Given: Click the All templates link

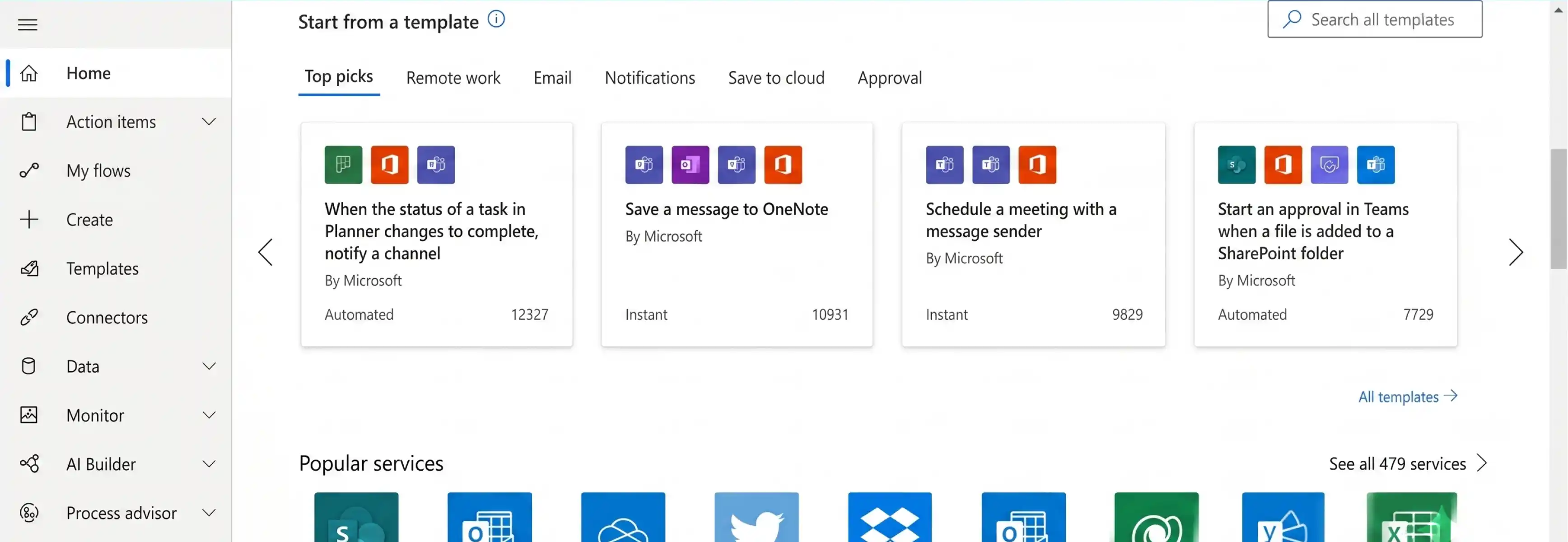Looking at the screenshot, I should coord(1408,397).
